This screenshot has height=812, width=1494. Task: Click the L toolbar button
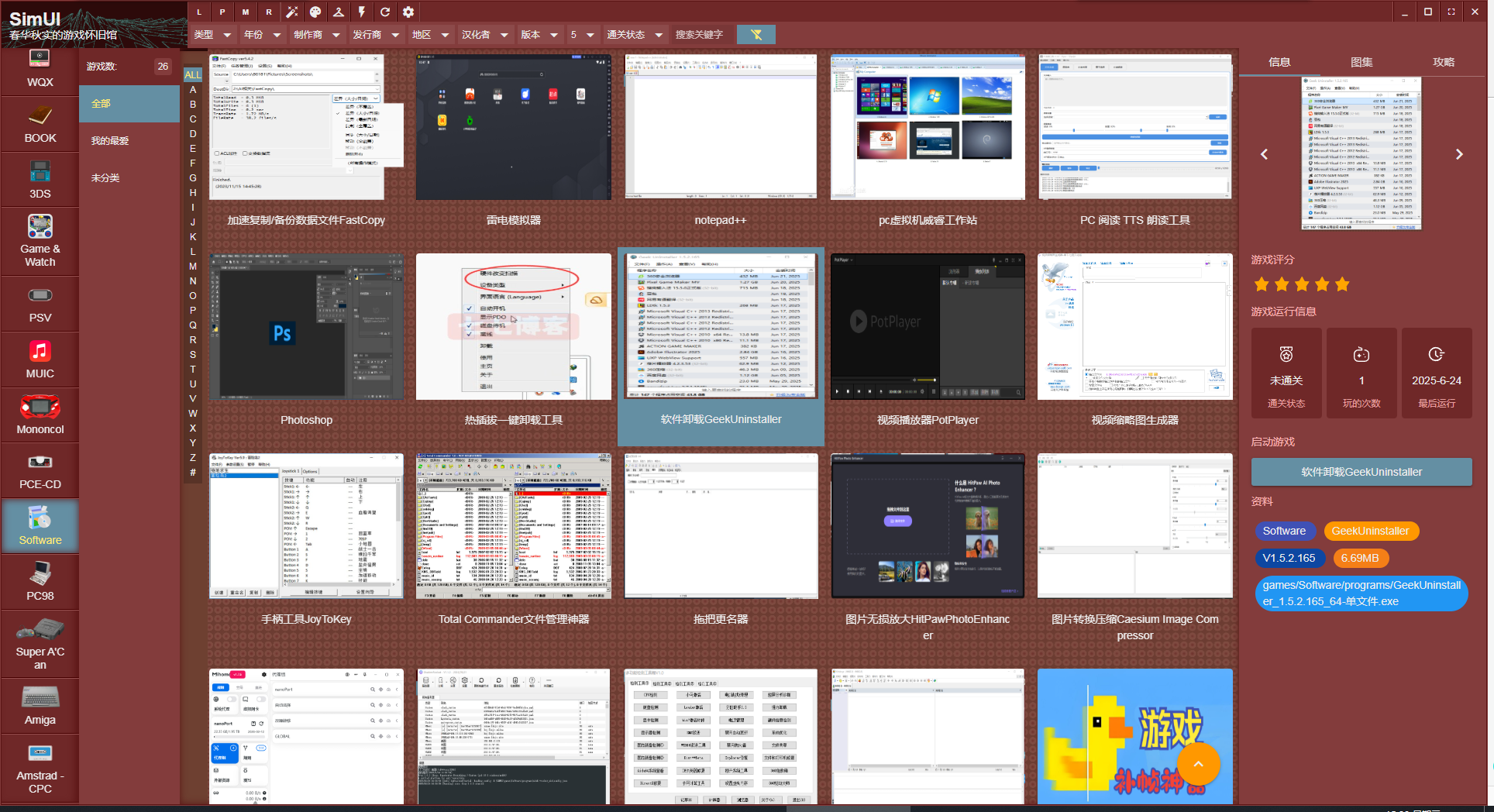199,12
